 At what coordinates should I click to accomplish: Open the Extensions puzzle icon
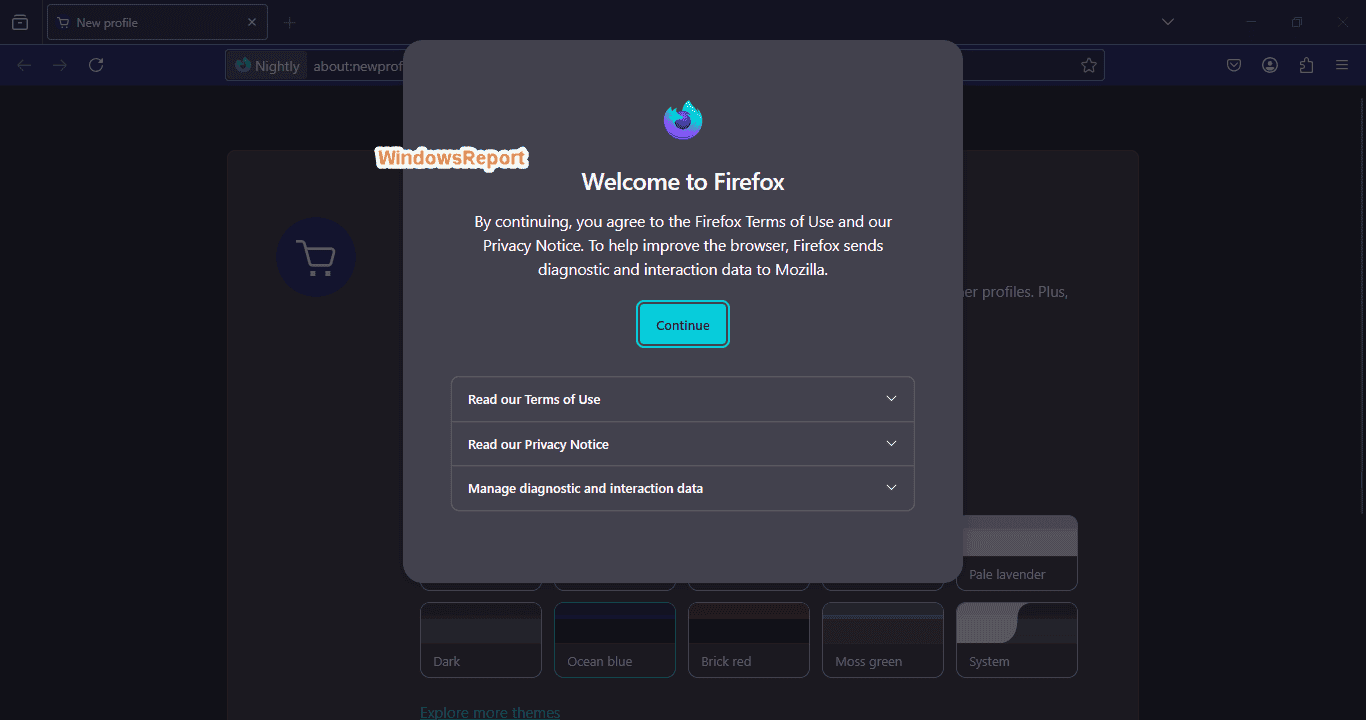click(x=1306, y=65)
